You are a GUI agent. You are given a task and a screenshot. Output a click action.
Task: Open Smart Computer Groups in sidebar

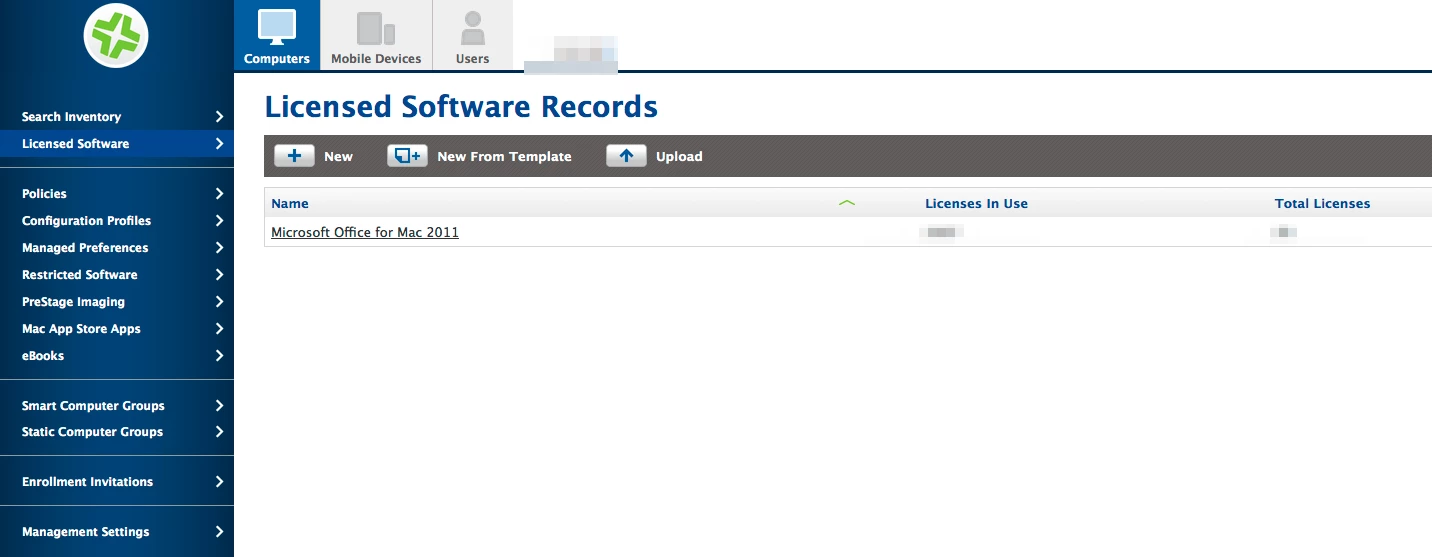point(93,406)
